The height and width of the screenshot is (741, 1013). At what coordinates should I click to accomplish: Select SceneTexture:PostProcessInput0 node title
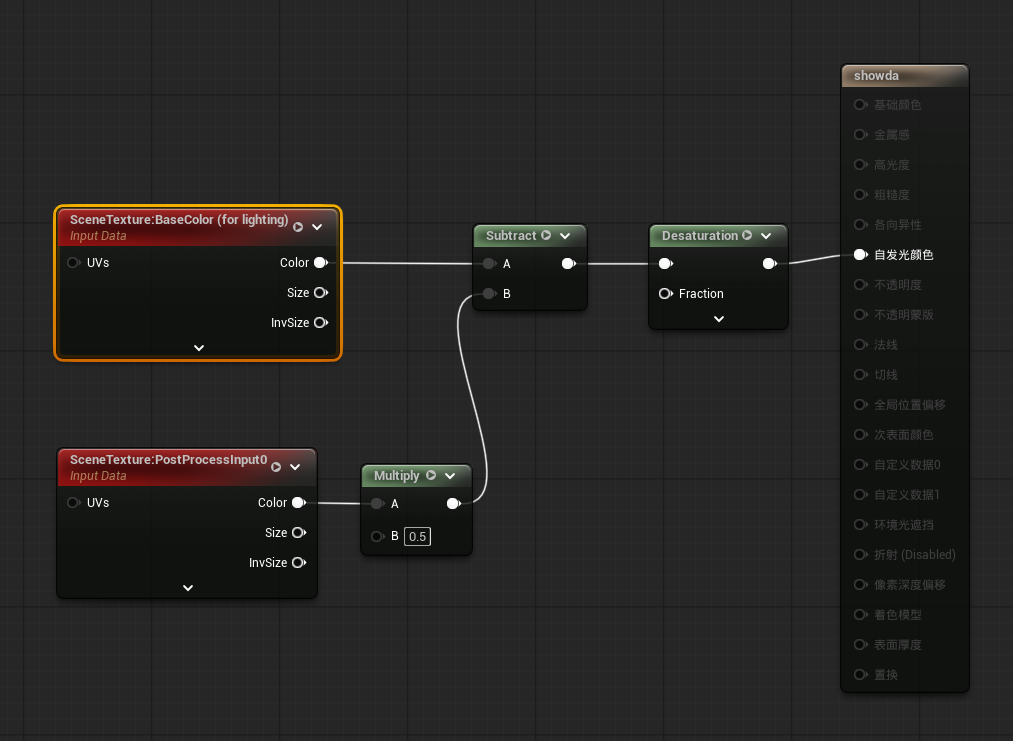click(x=169, y=459)
